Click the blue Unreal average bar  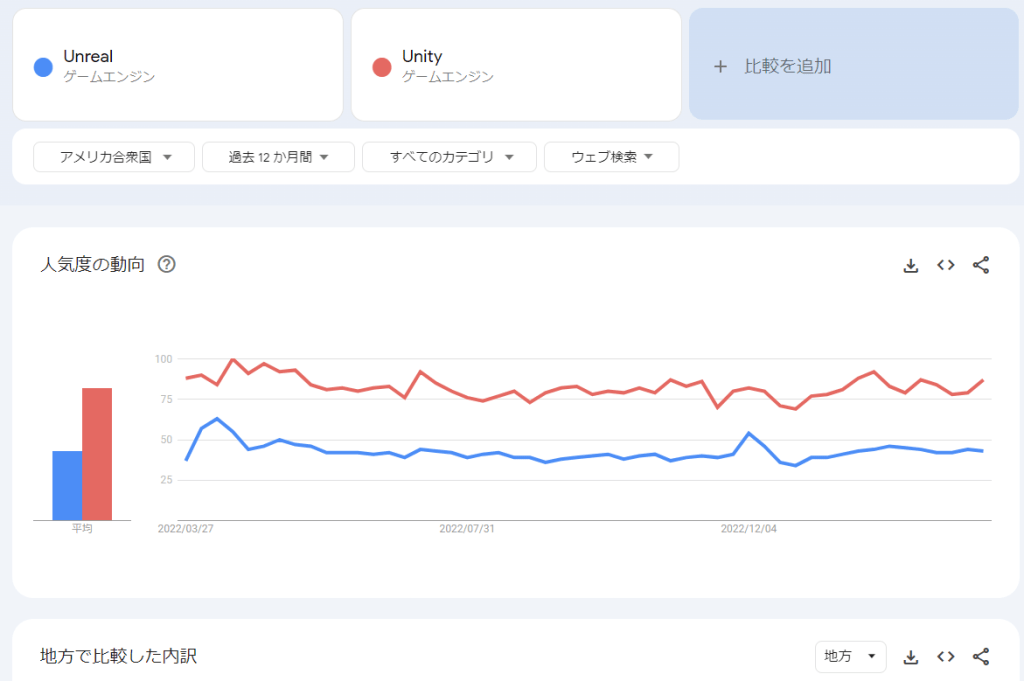67,485
